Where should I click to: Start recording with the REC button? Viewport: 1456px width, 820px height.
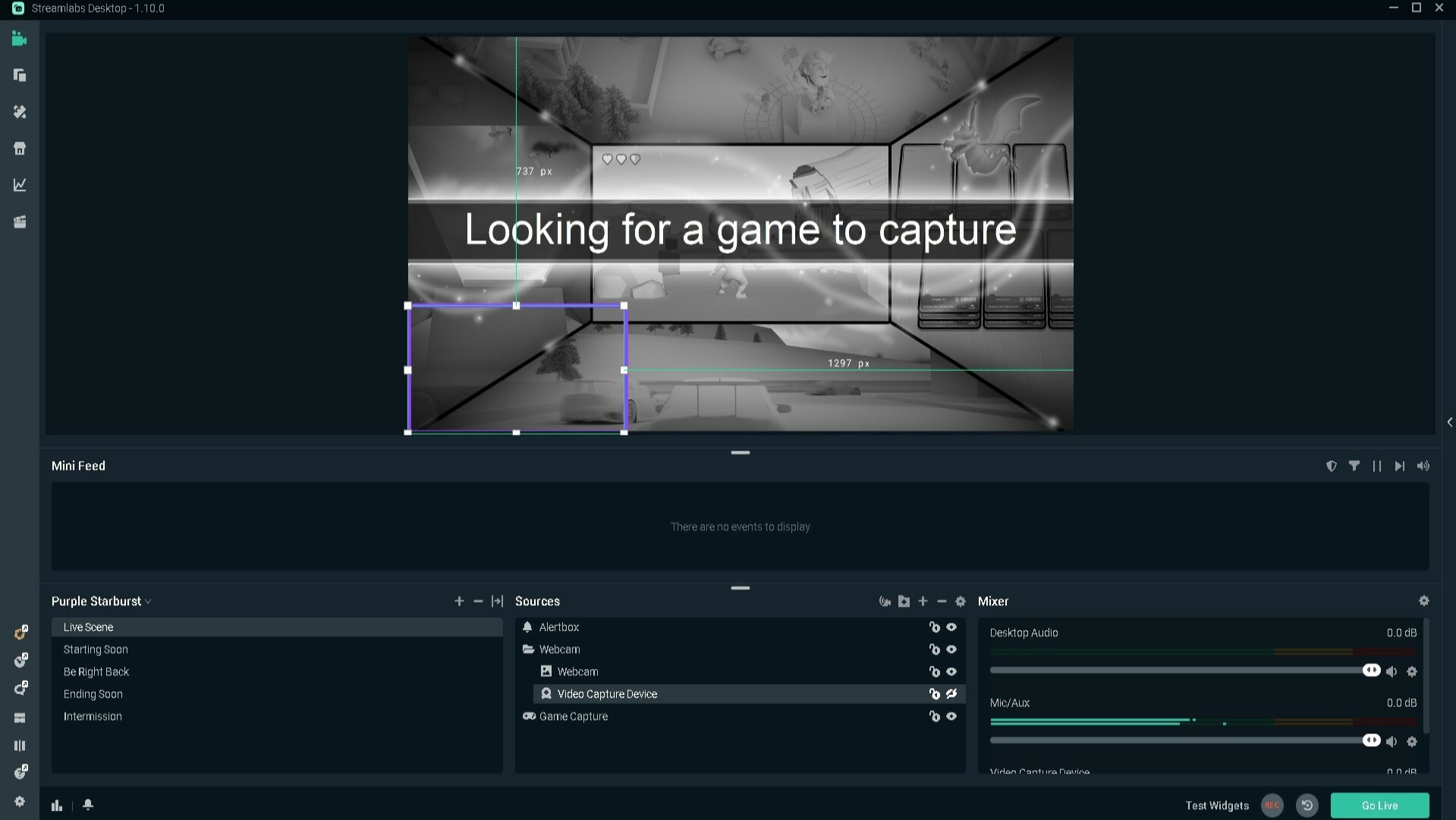[x=1272, y=806]
